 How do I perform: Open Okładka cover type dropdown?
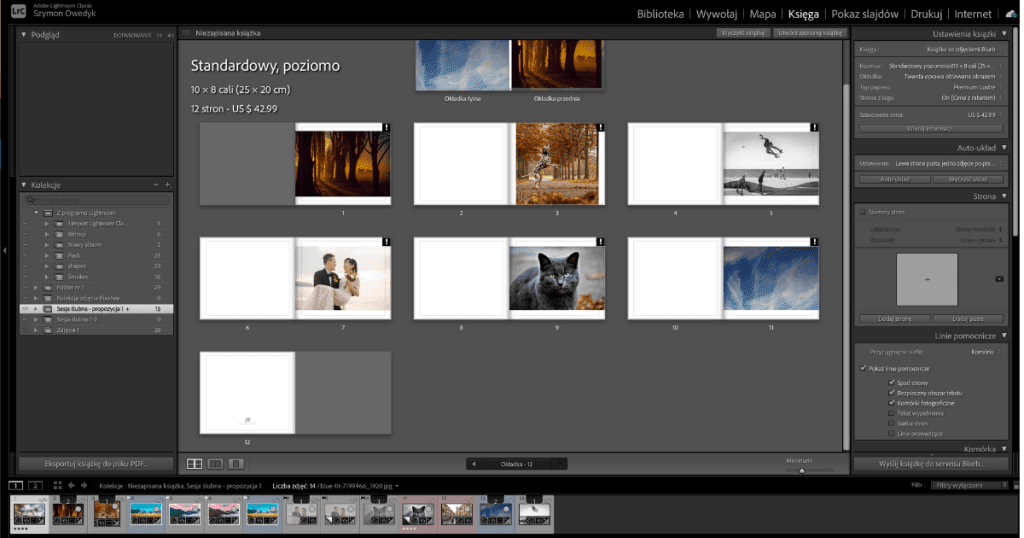952,76
